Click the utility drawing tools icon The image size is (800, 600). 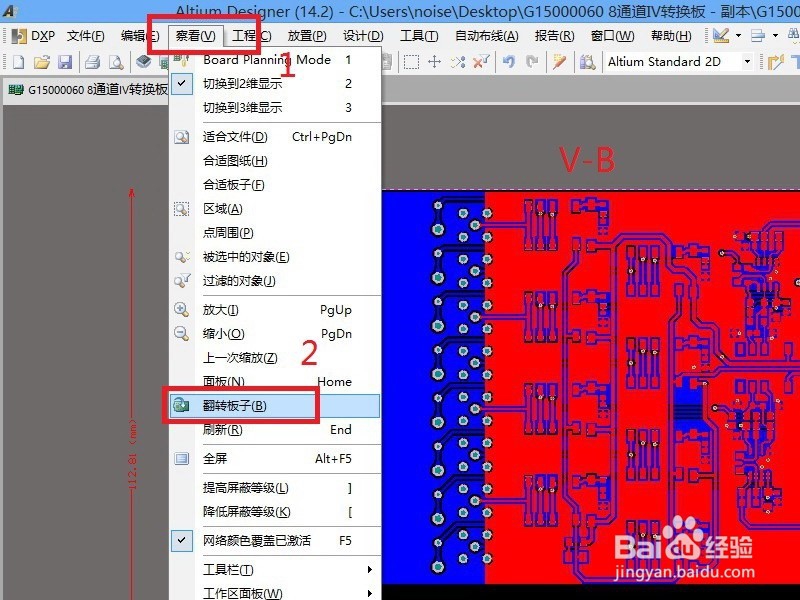720,35
